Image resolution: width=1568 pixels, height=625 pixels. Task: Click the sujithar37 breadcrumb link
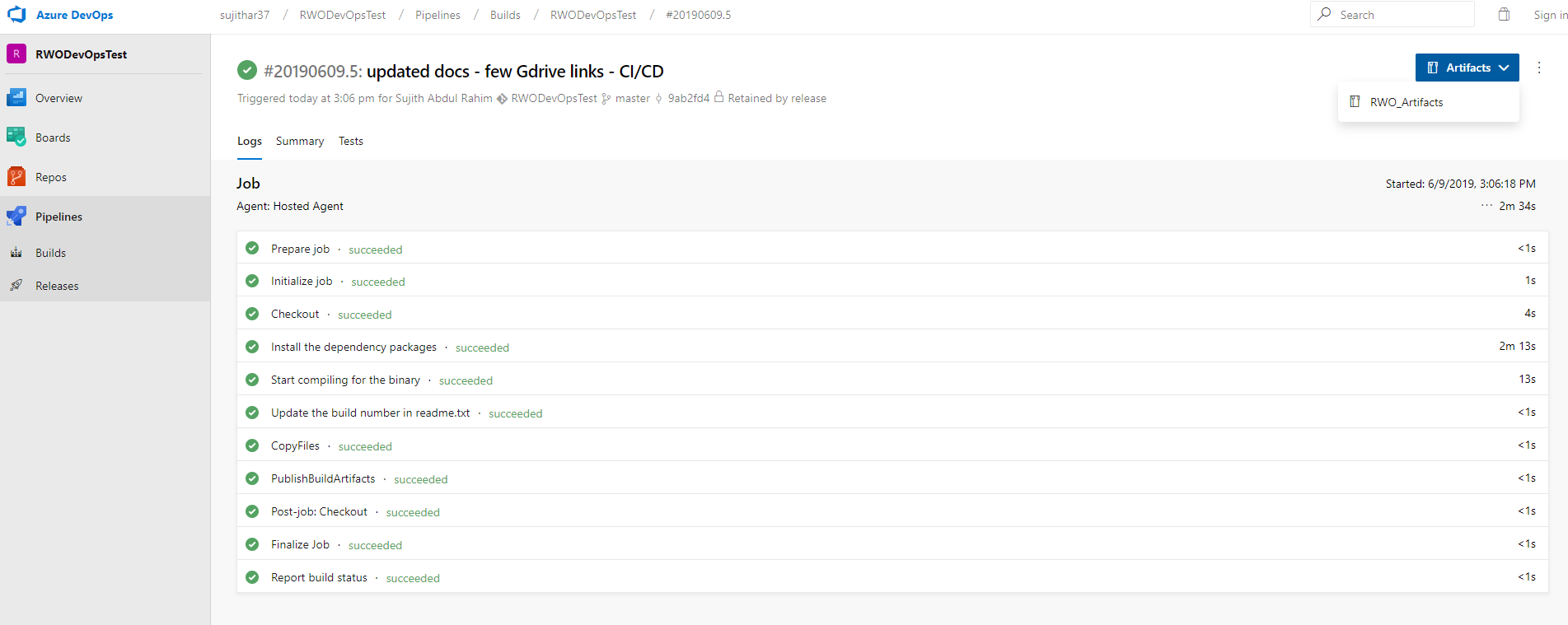pos(245,15)
